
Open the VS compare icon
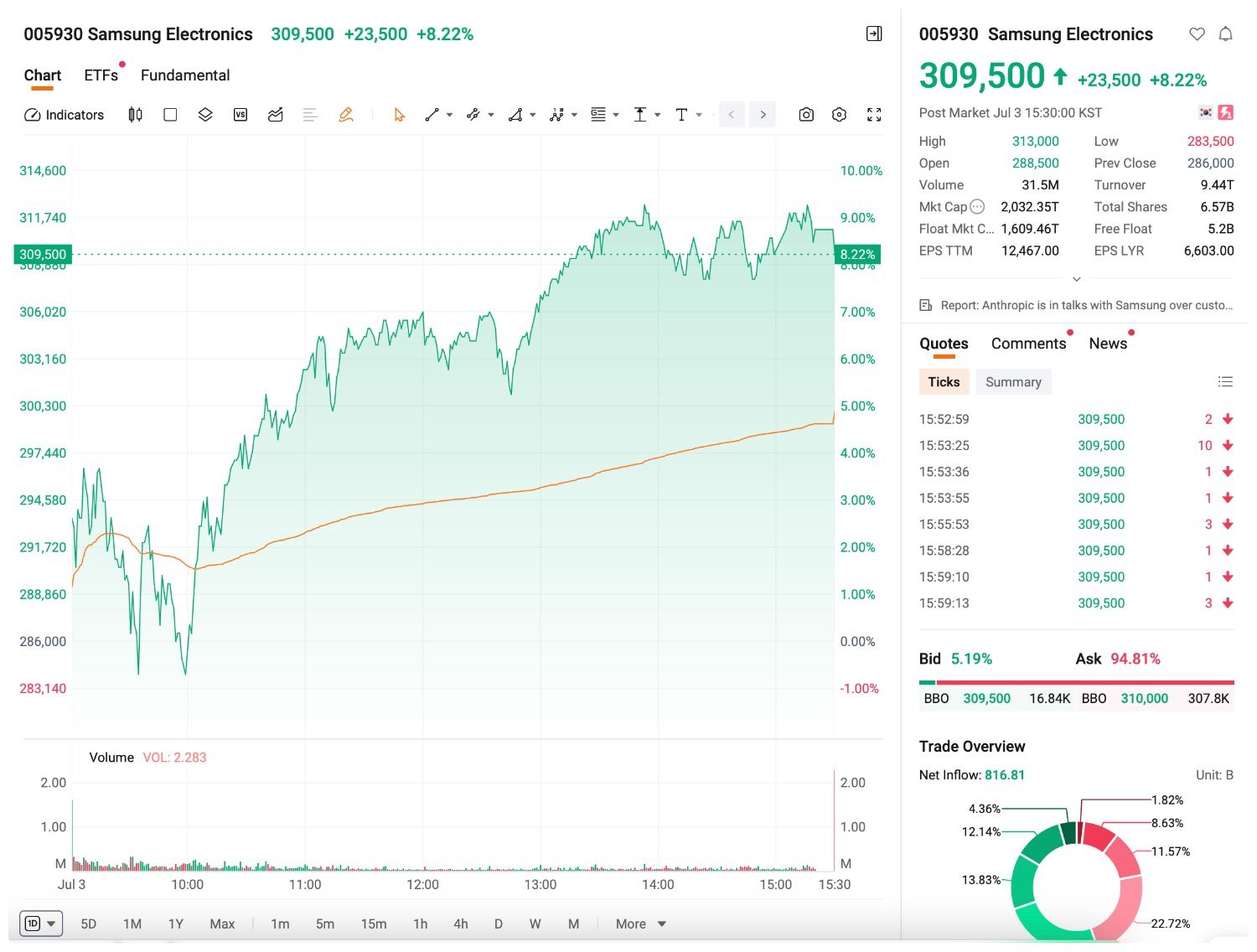click(241, 115)
